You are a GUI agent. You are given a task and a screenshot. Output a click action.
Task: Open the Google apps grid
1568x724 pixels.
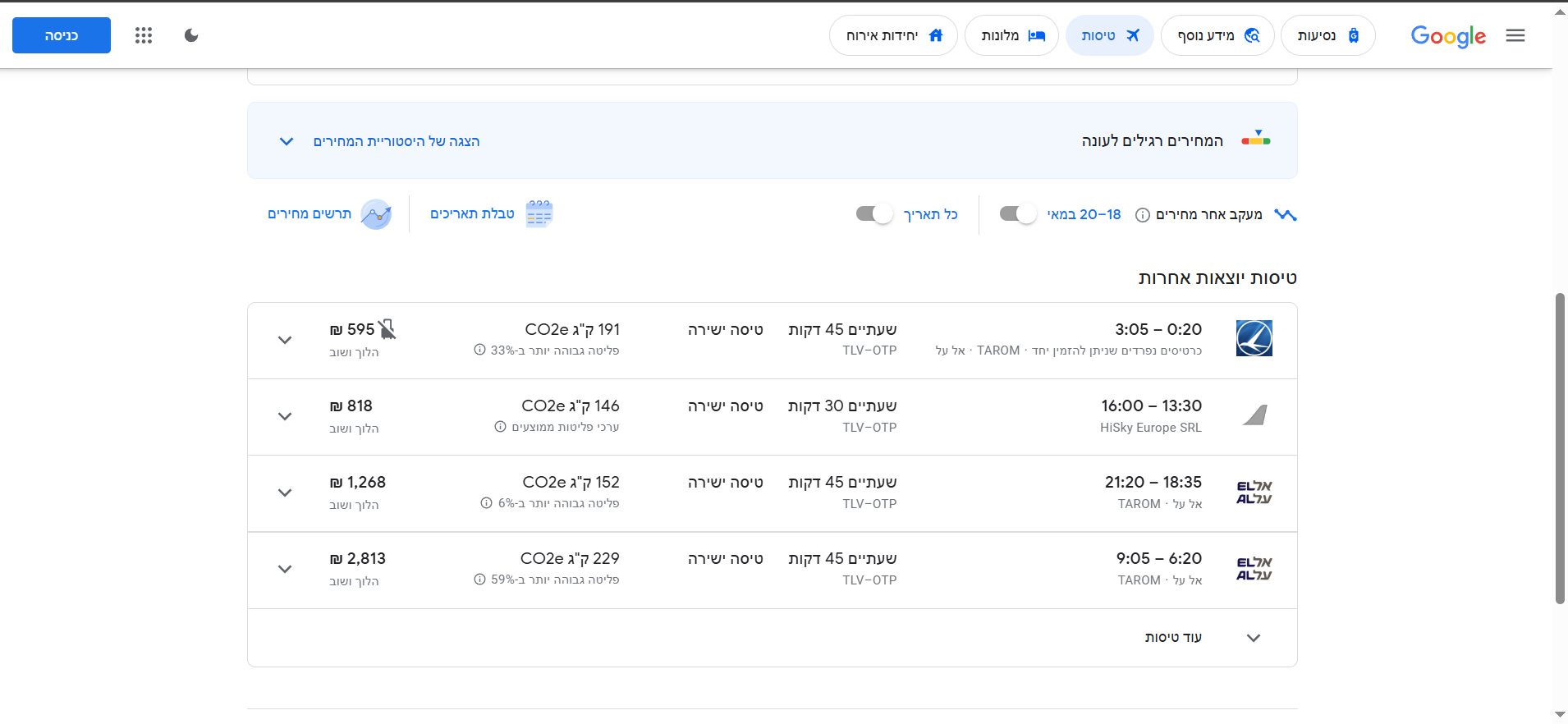click(144, 35)
